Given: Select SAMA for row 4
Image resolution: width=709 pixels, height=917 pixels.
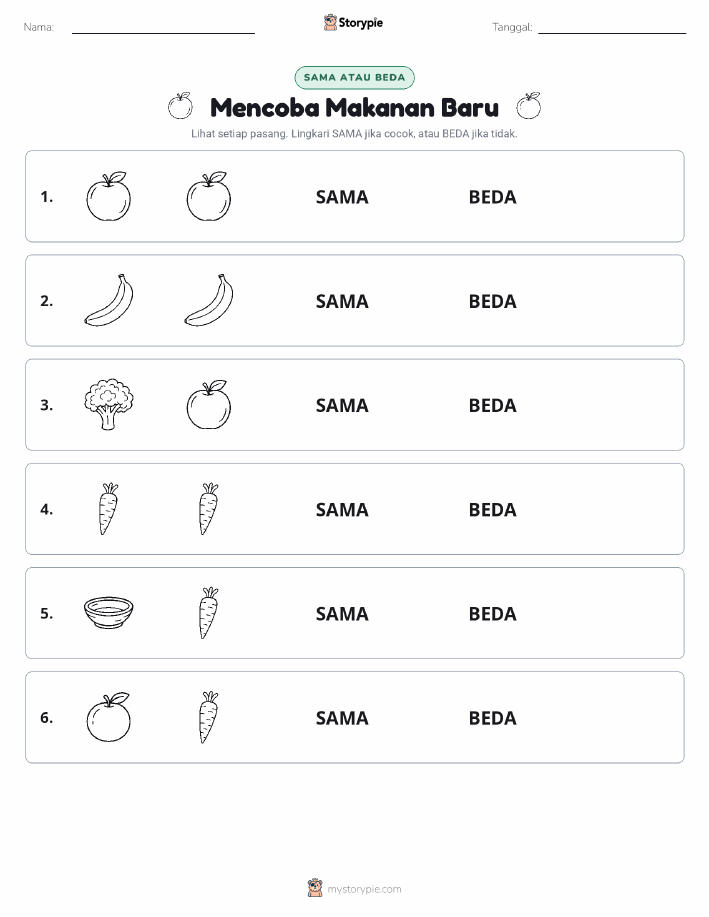Looking at the screenshot, I should [x=342, y=509].
